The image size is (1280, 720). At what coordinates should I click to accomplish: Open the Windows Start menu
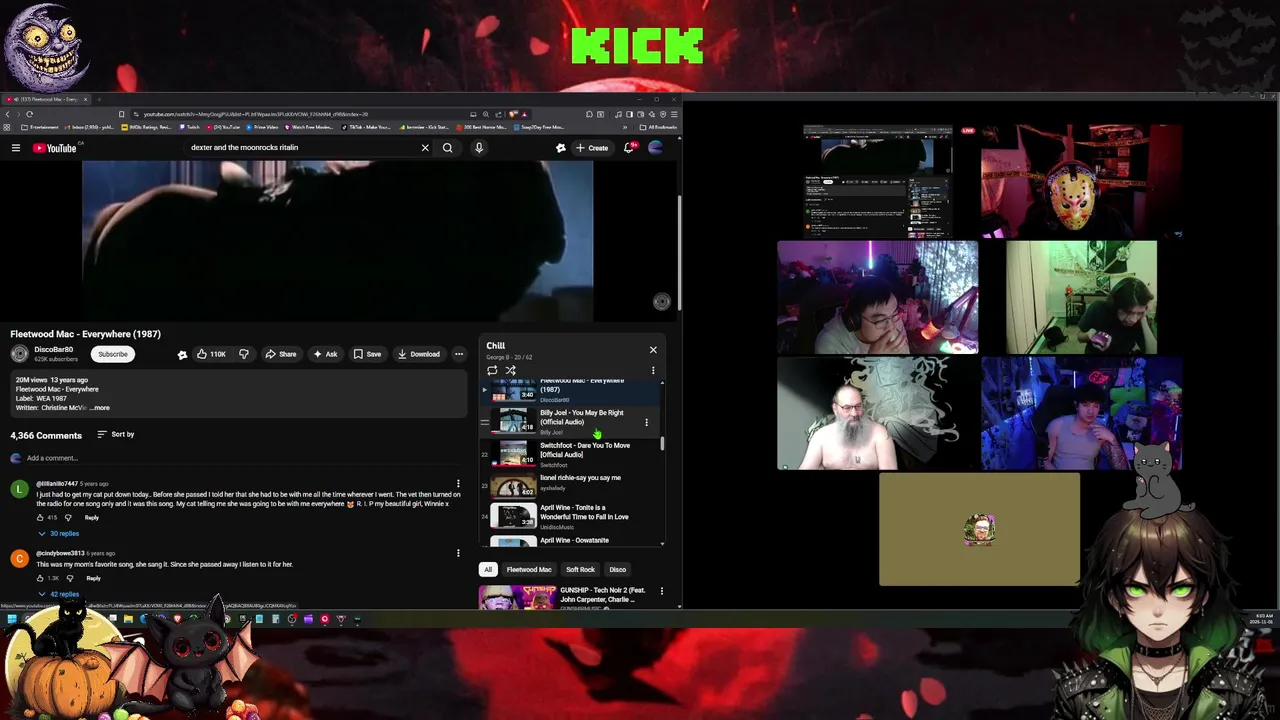(x=11, y=619)
